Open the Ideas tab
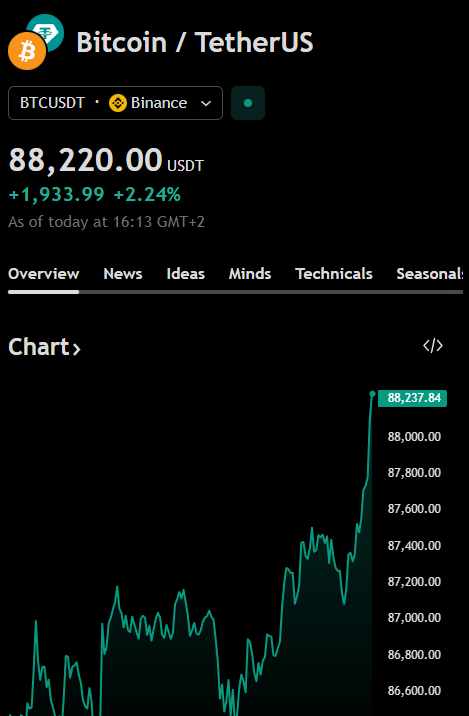The image size is (469, 716). click(x=185, y=274)
